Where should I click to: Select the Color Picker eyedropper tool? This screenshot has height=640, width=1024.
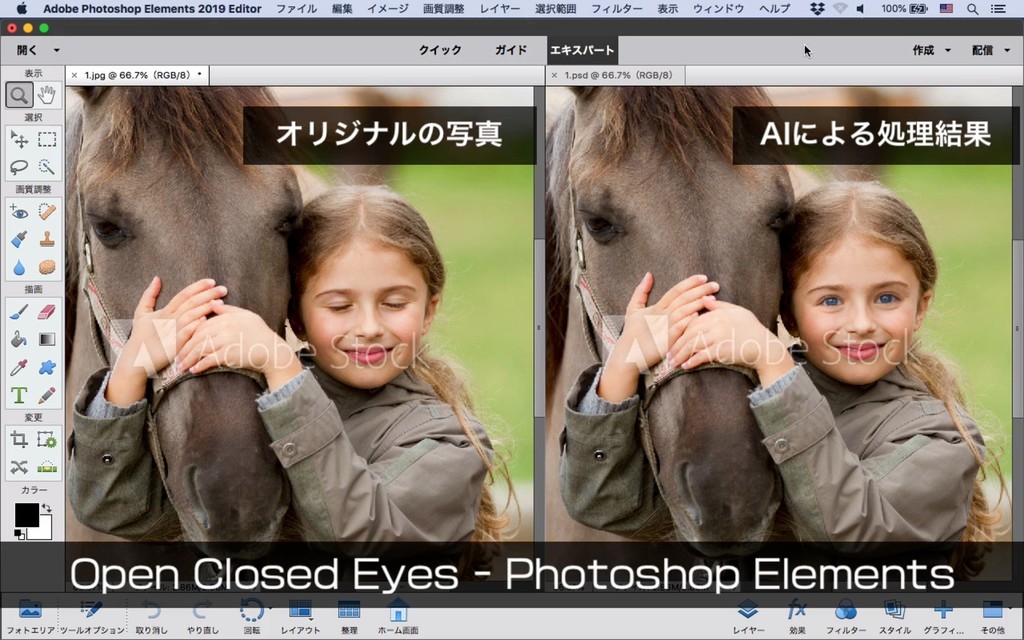[19, 368]
